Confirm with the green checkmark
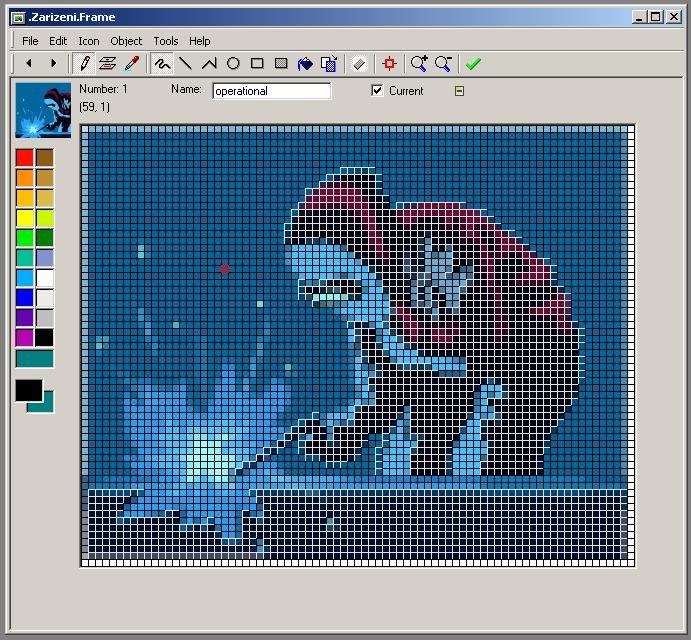 pos(473,63)
